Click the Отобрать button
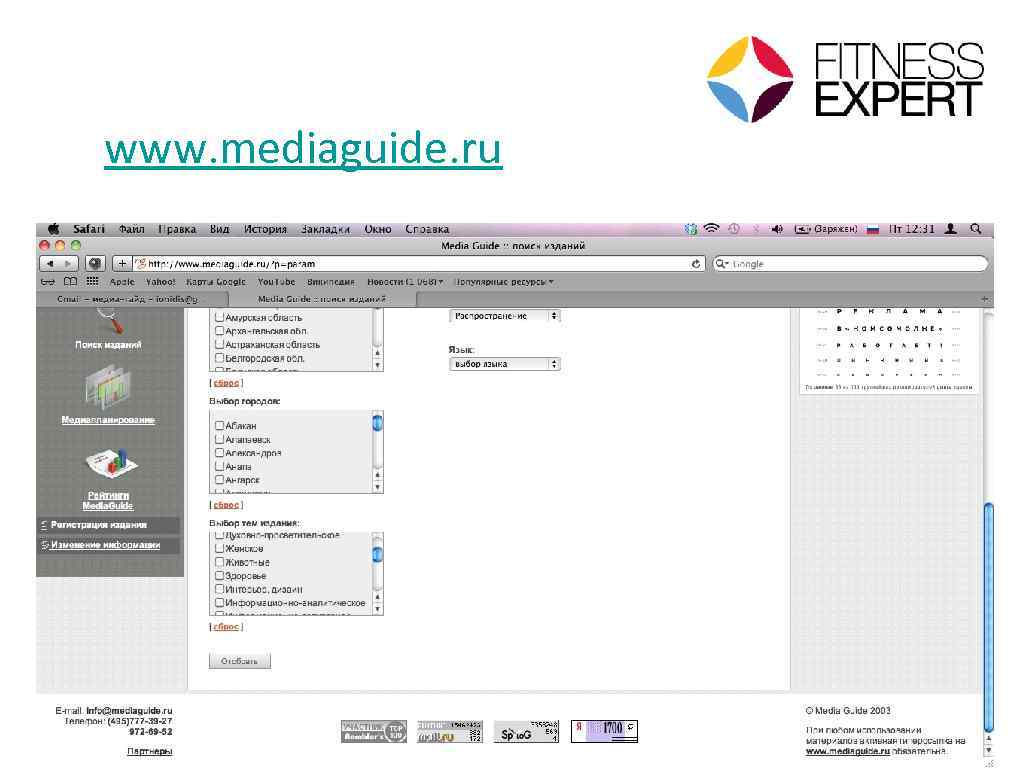The height and width of the screenshot is (768, 1024). (240, 661)
